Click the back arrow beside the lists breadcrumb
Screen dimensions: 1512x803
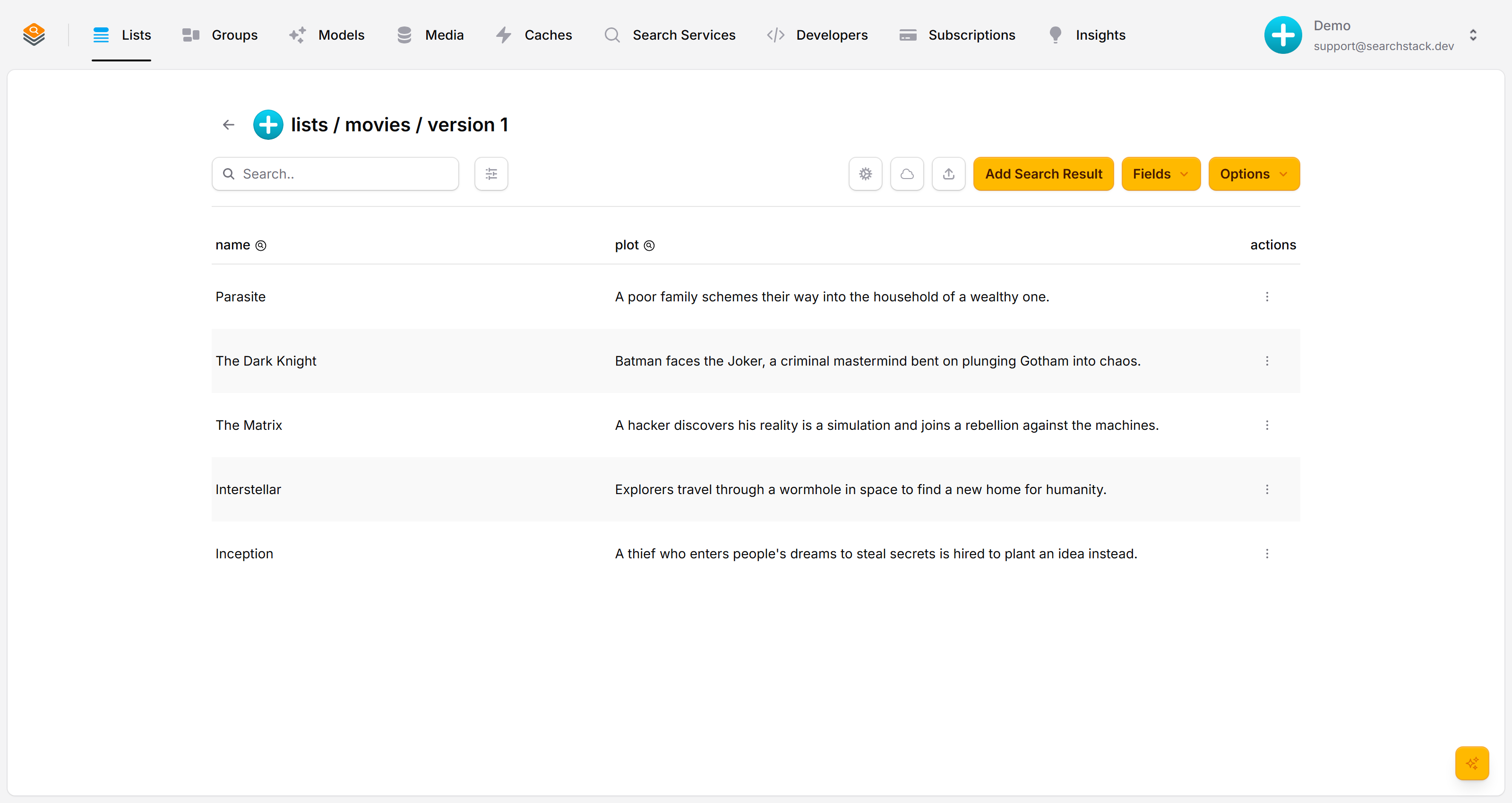point(228,124)
